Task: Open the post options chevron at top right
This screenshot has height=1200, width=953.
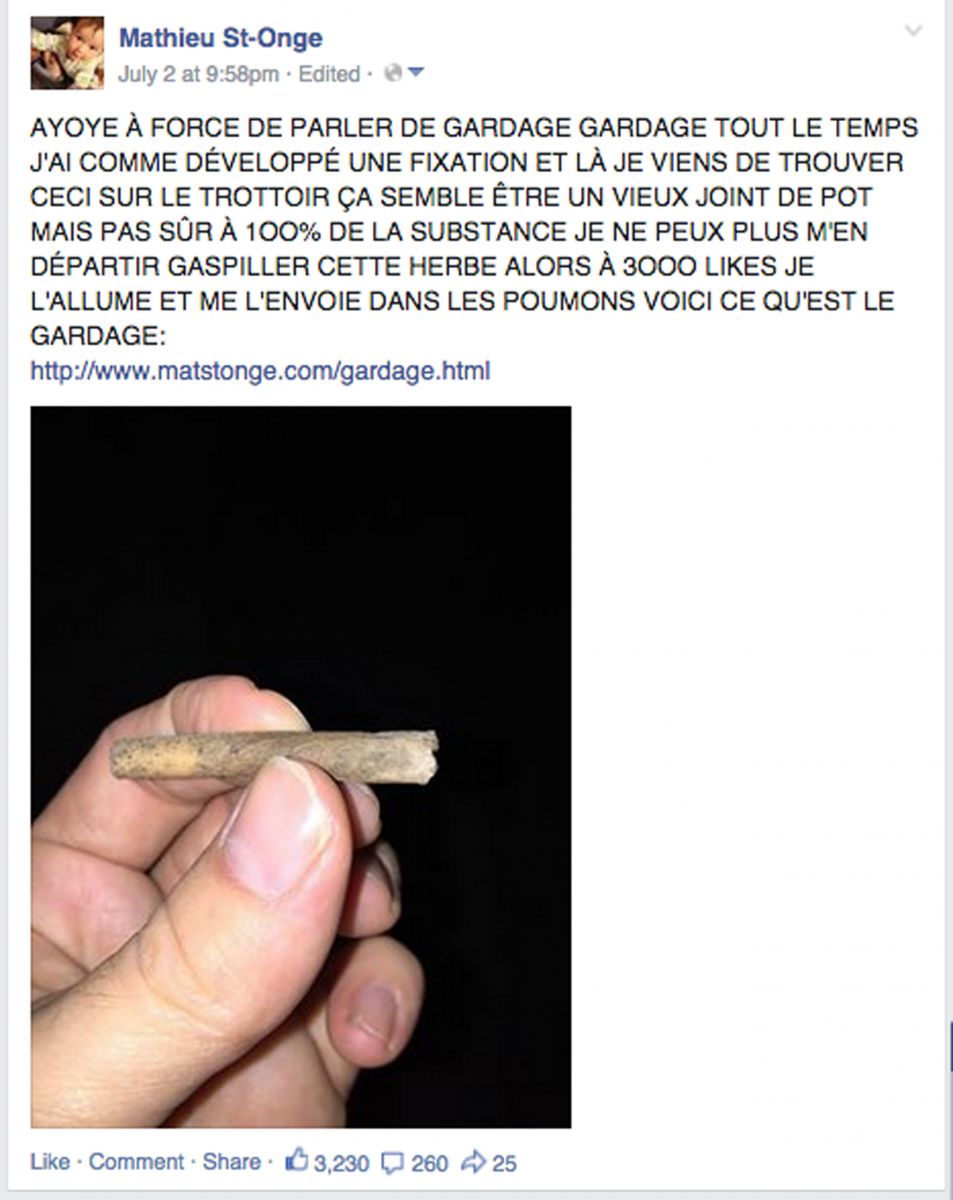Action: coord(913,31)
